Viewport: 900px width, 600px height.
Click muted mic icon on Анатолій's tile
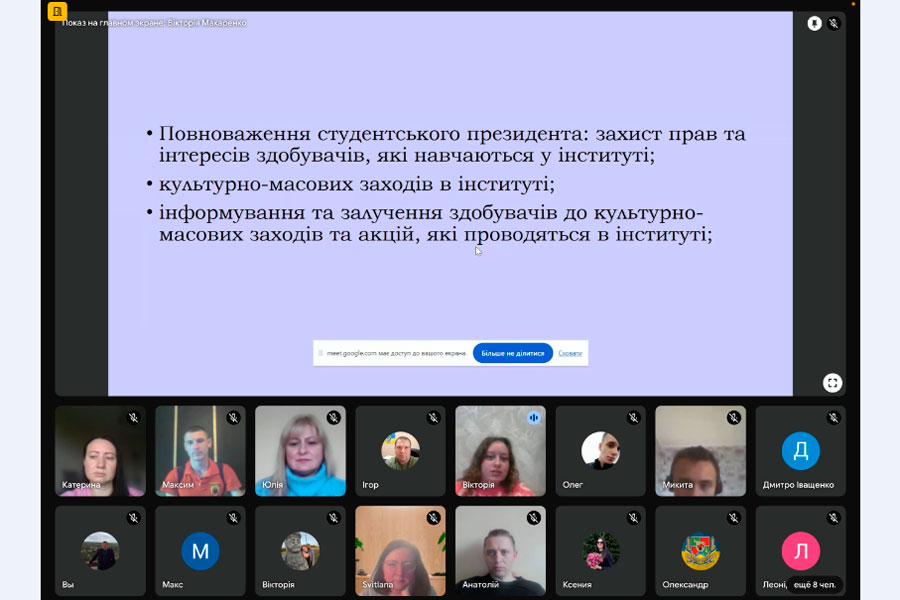coord(533,518)
